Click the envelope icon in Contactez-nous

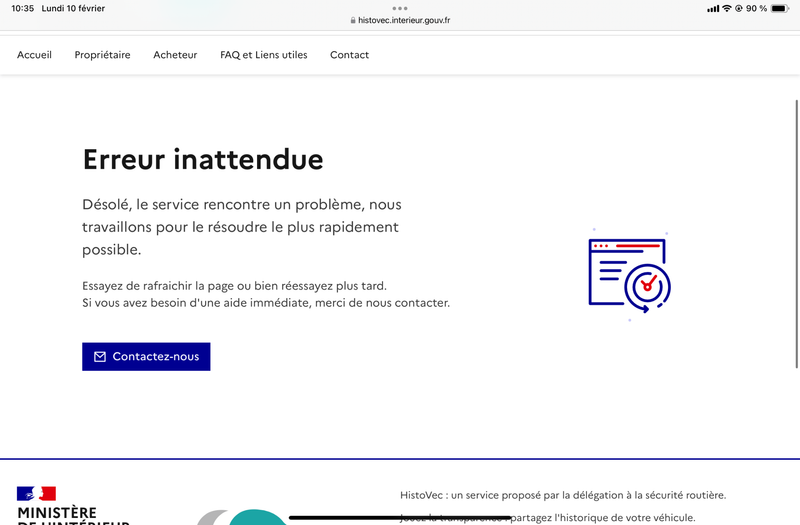(100, 357)
